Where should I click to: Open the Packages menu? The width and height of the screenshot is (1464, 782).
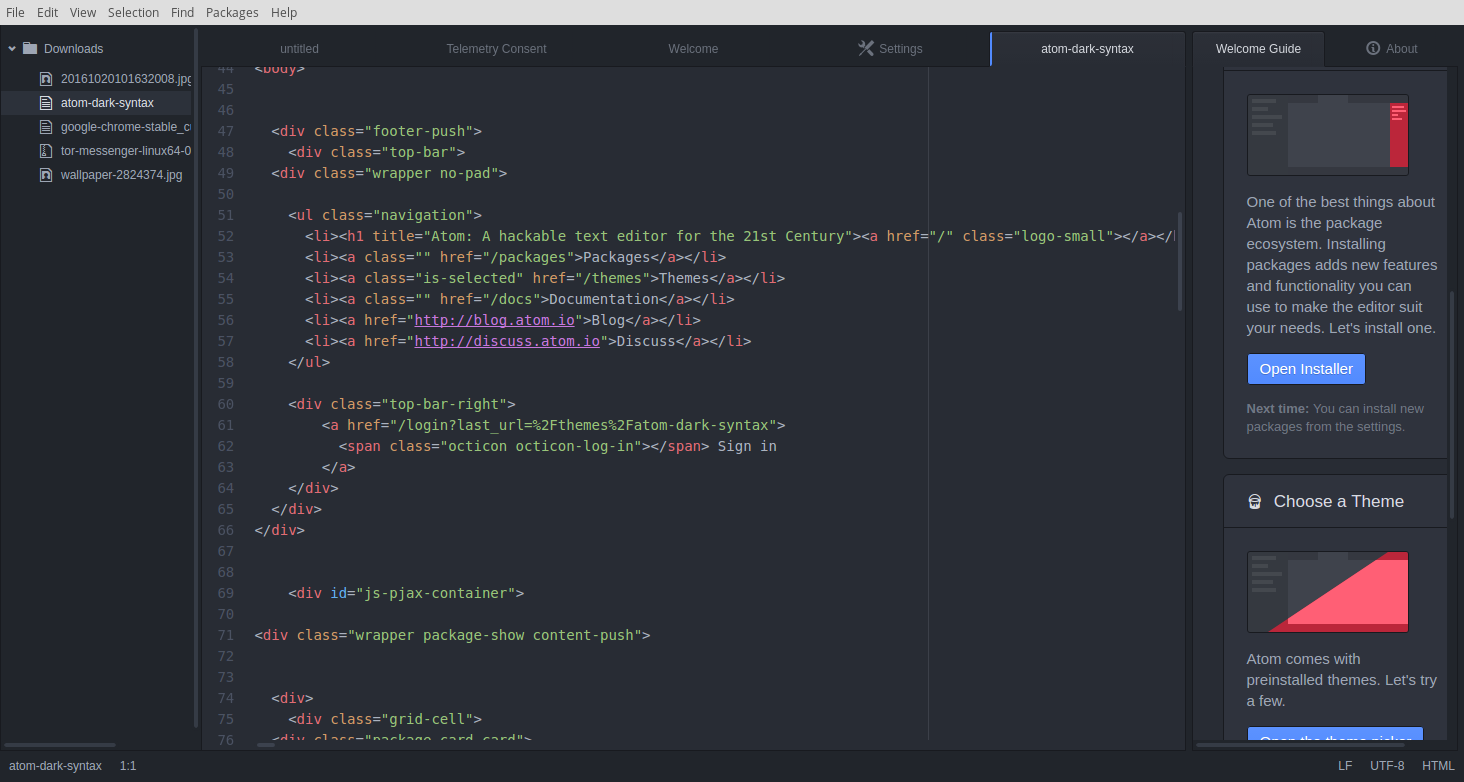232,12
